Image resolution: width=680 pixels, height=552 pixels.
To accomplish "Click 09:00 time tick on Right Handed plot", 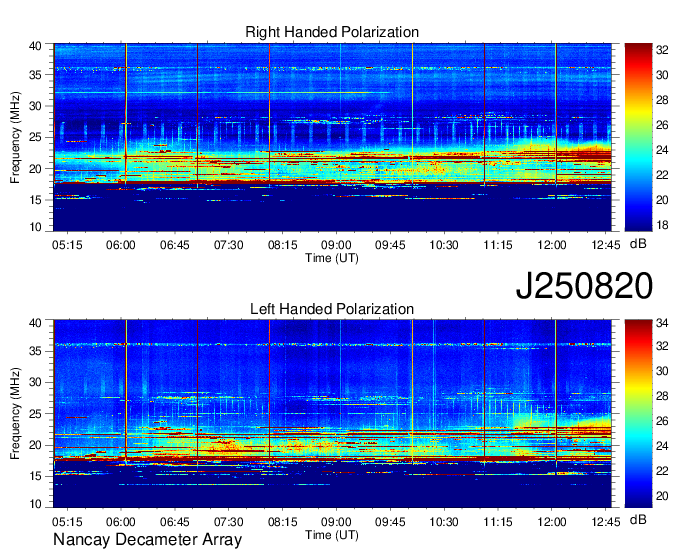I will 336,245.
